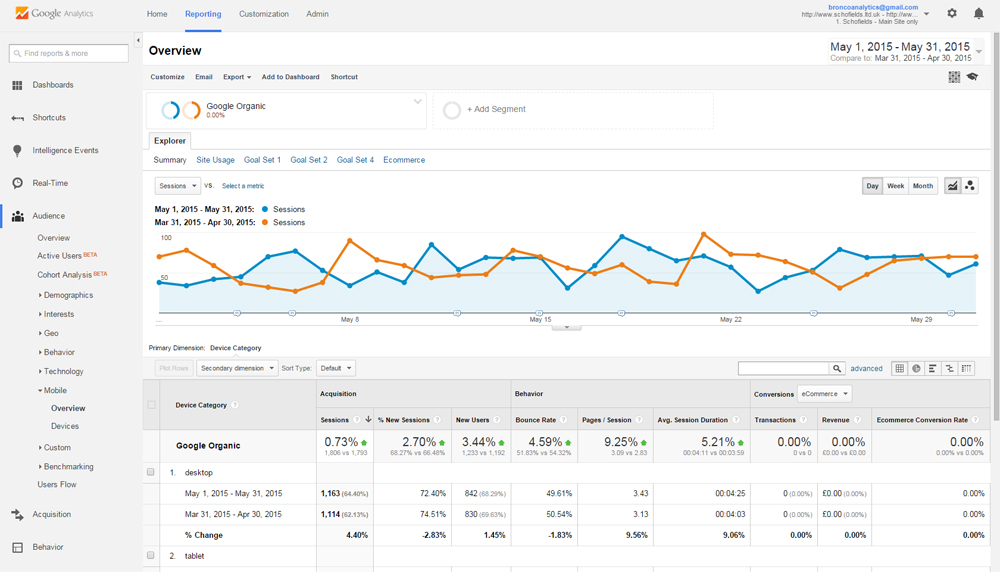Switch to the Goal Set 1 tab
This screenshot has height=573, width=1000.
pos(262,160)
